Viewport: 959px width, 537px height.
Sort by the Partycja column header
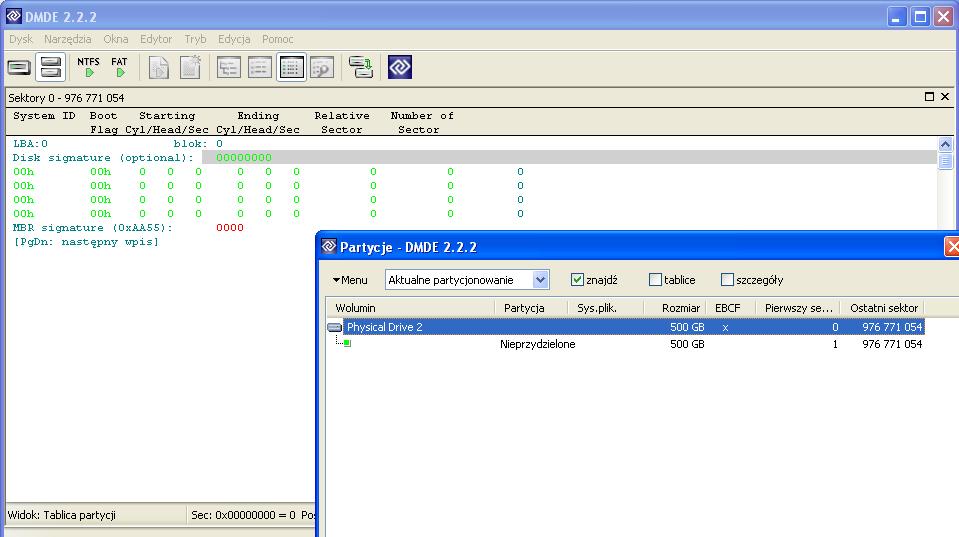[531, 308]
